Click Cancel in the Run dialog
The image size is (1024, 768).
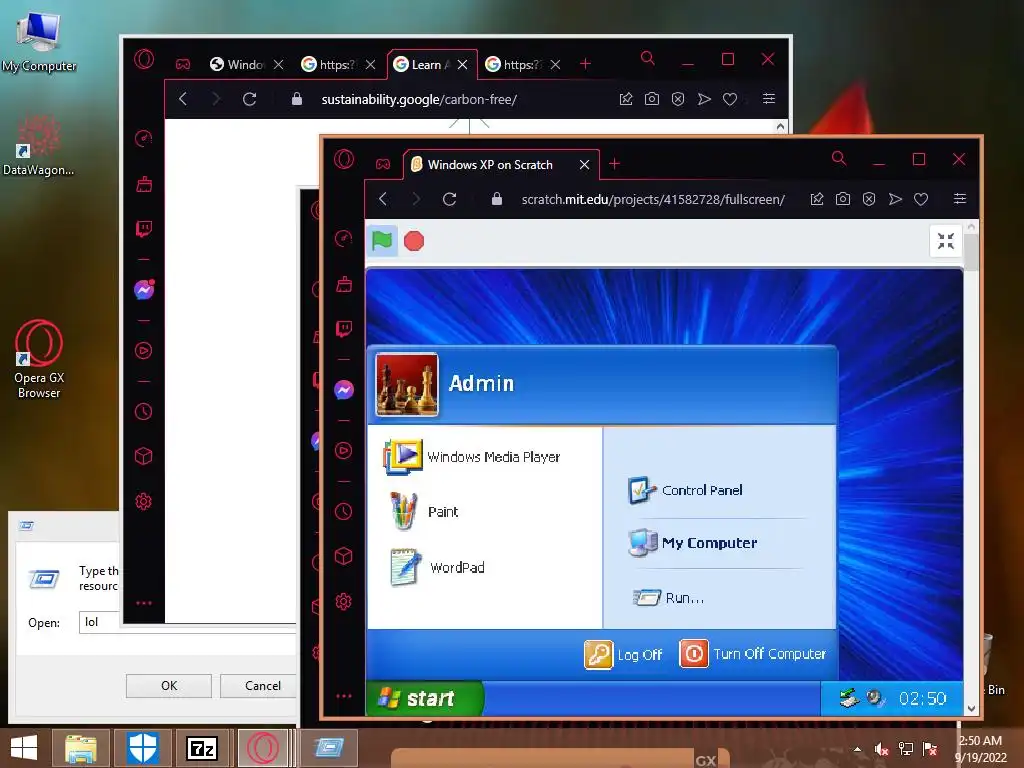pyautogui.click(x=263, y=686)
